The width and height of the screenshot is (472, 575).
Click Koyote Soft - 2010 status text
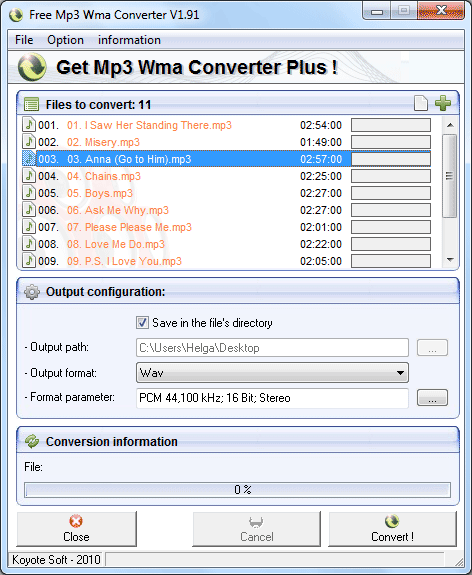pyautogui.click(x=56, y=560)
